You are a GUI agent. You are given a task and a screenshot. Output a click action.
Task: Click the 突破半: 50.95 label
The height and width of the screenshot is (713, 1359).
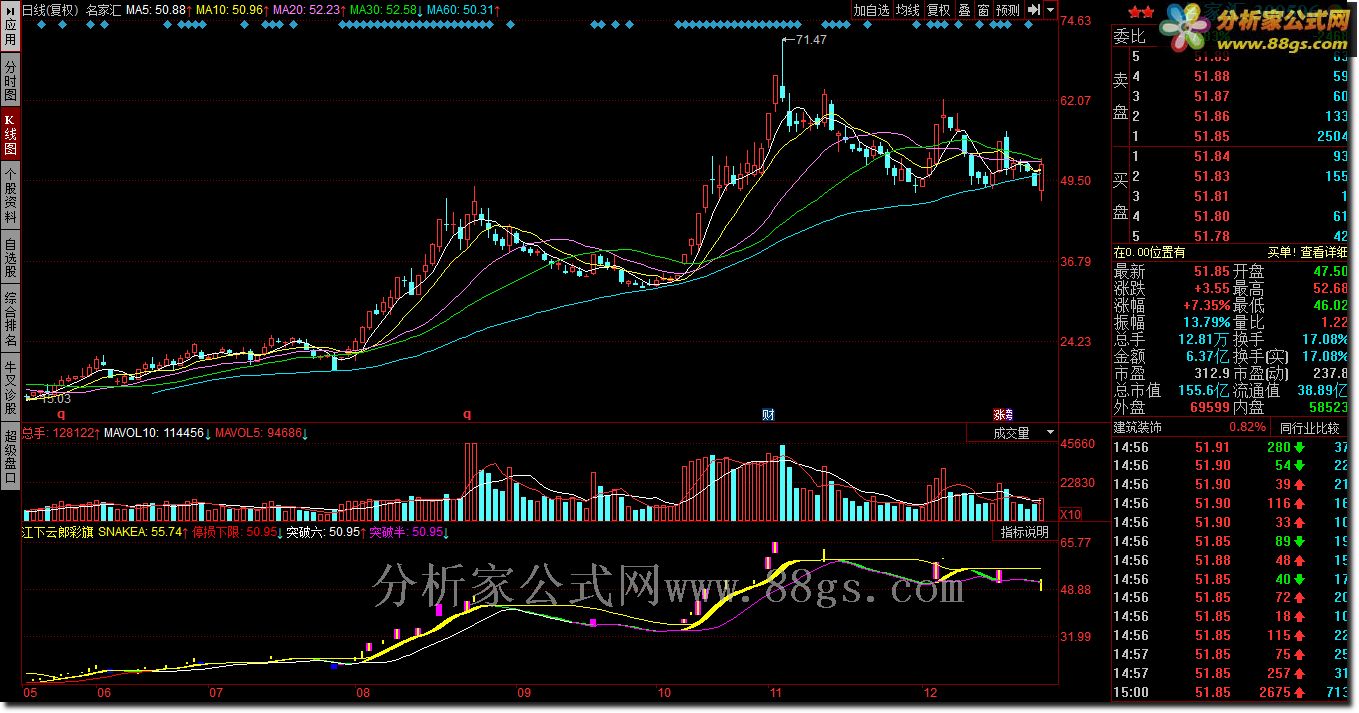pyautogui.click(x=406, y=532)
